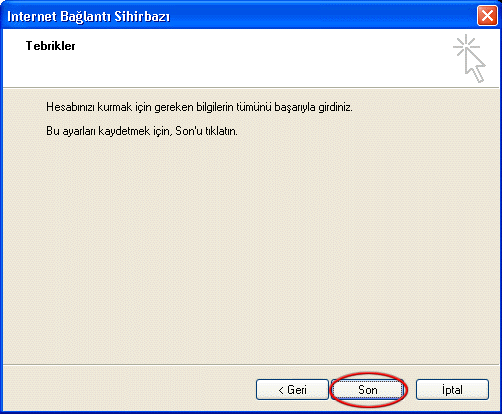502x414 pixels.
Task: Click the less-than arrow on Geri button
Action: [281, 390]
